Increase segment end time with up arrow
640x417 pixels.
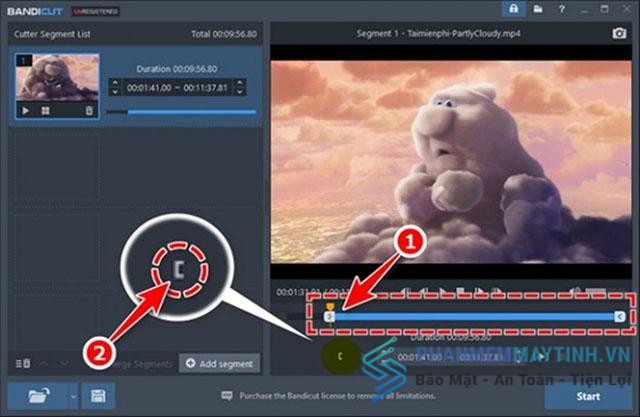coord(240,83)
